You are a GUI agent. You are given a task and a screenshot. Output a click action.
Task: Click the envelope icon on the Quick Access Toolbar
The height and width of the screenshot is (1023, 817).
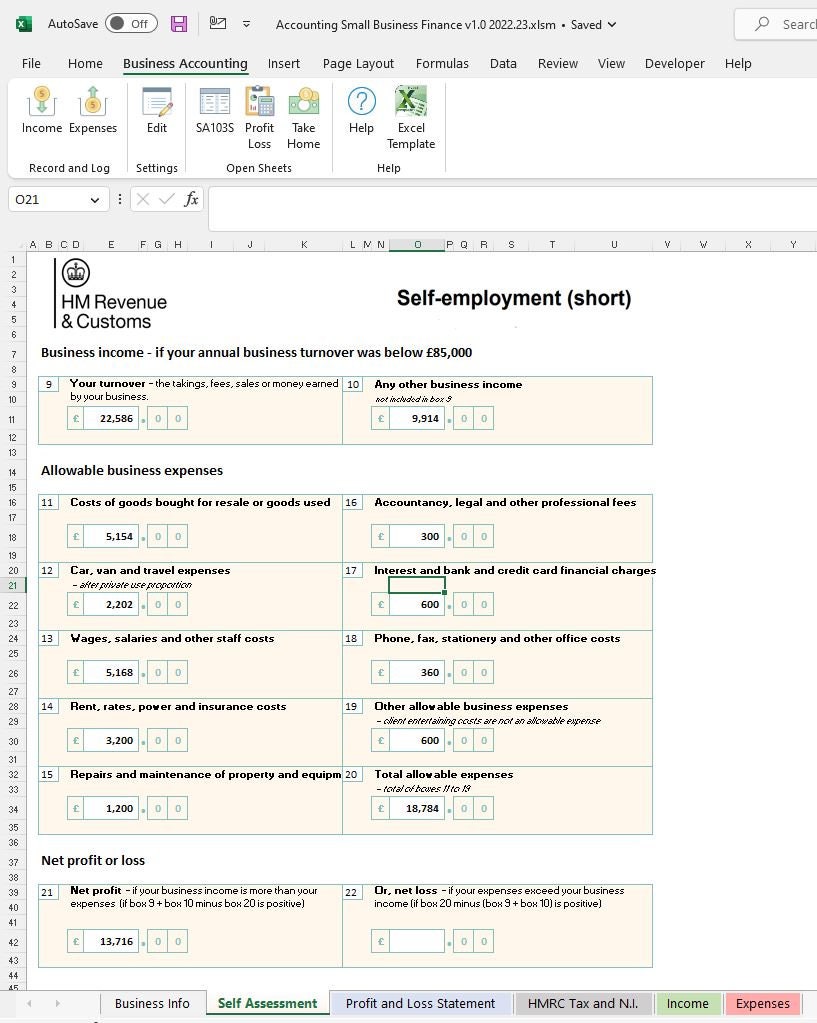(220, 24)
